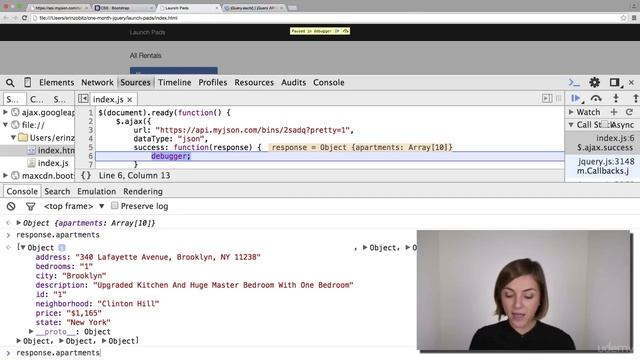Click the browser address bar
The width and height of the screenshot is (640, 360).
(x=327, y=18)
